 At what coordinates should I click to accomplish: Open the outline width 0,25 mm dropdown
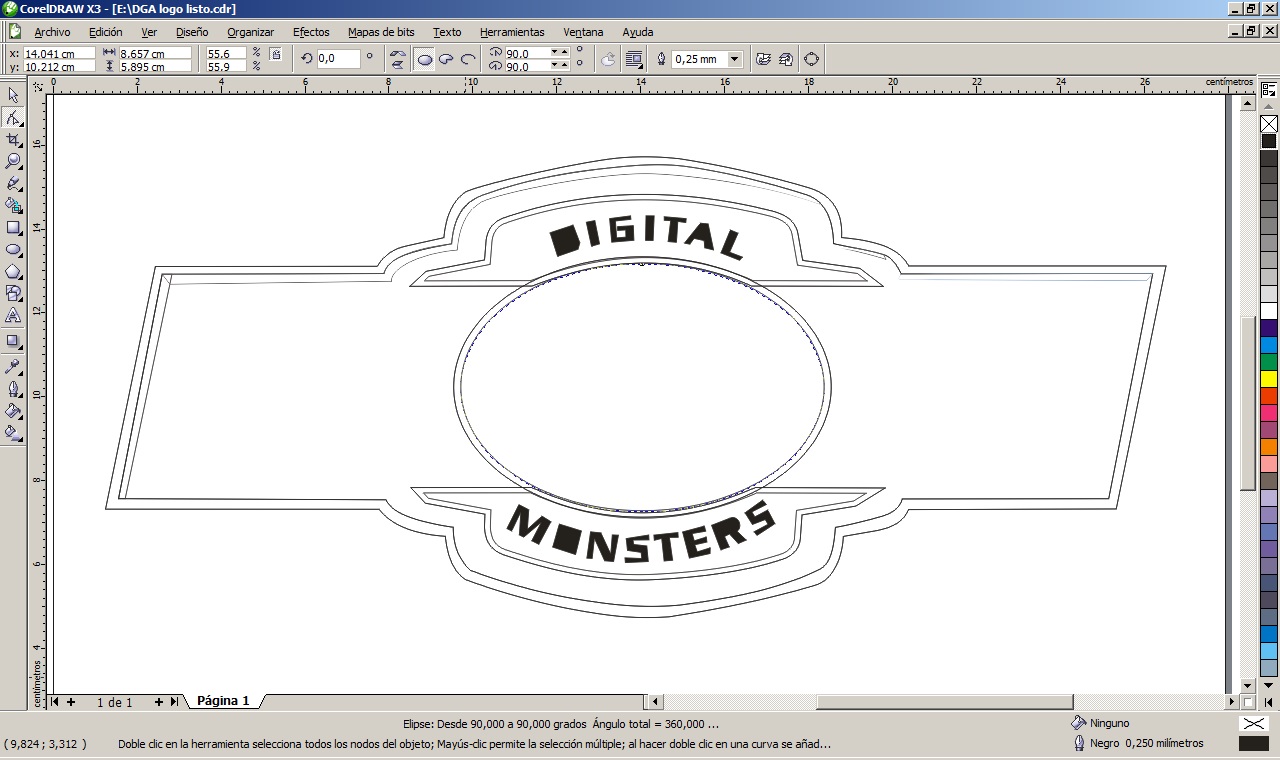click(735, 59)
